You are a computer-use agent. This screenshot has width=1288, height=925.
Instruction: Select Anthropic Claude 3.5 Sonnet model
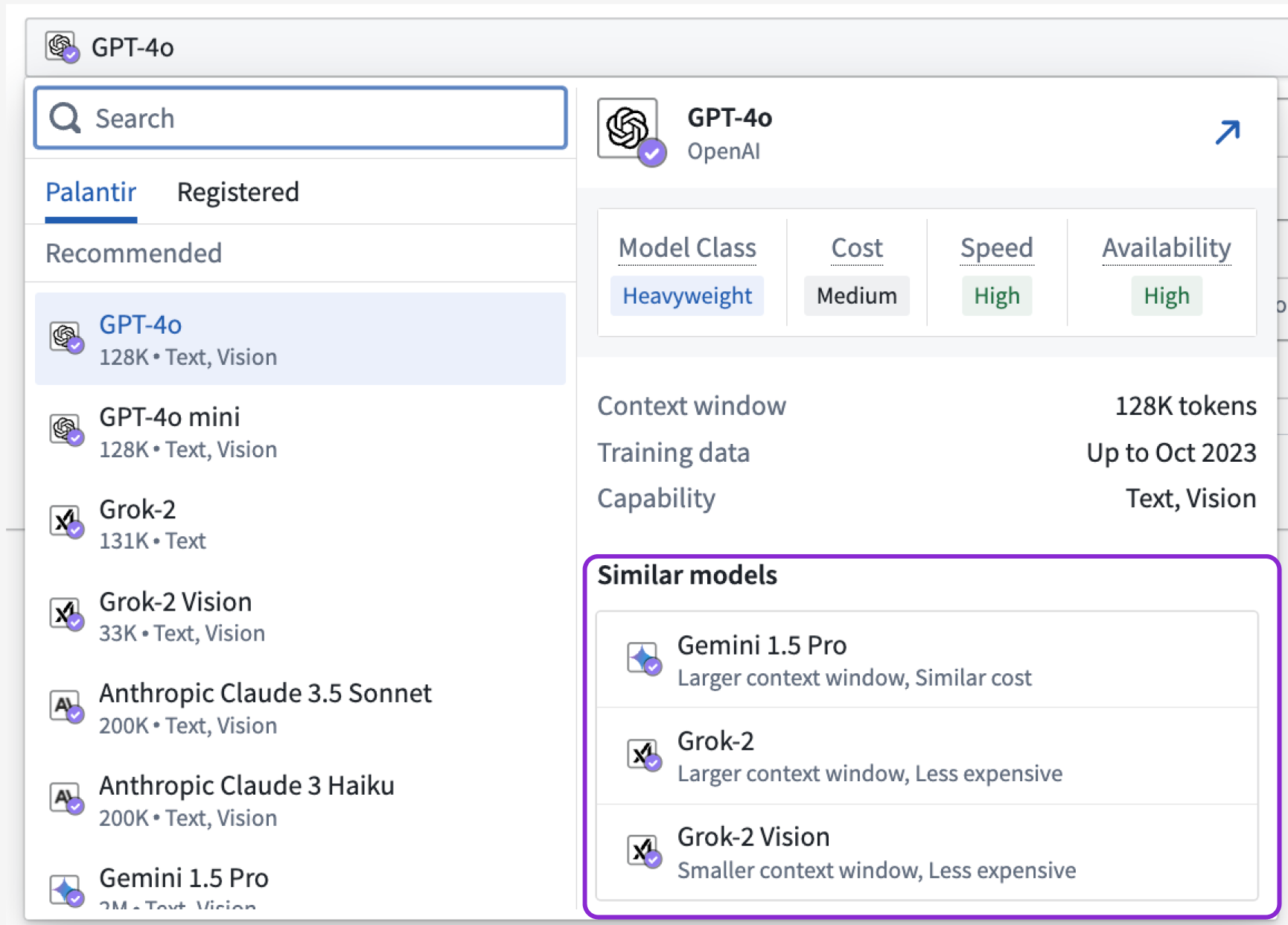pyautogui.click(x=300, y=708)
